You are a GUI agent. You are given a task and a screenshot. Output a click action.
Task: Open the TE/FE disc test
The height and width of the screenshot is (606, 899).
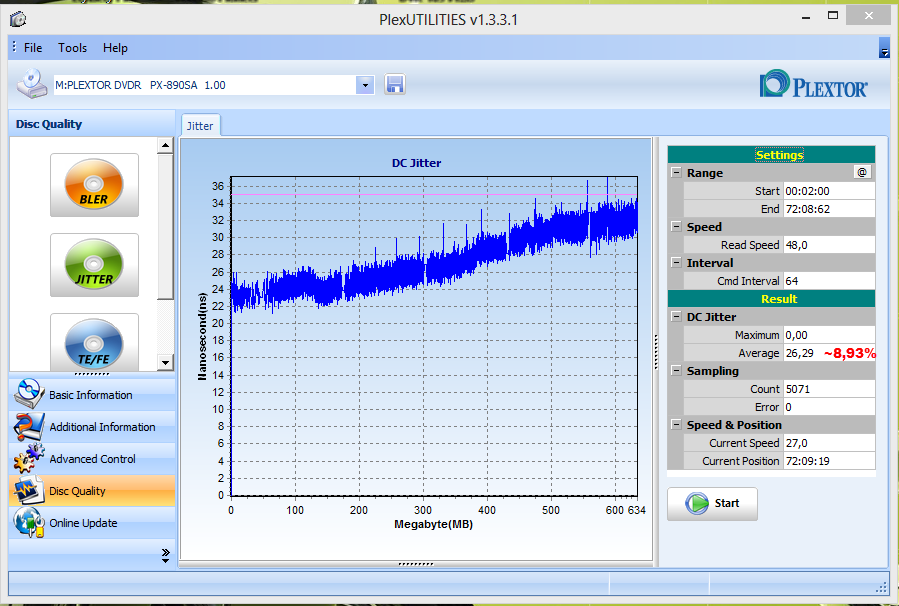[94, 342]
